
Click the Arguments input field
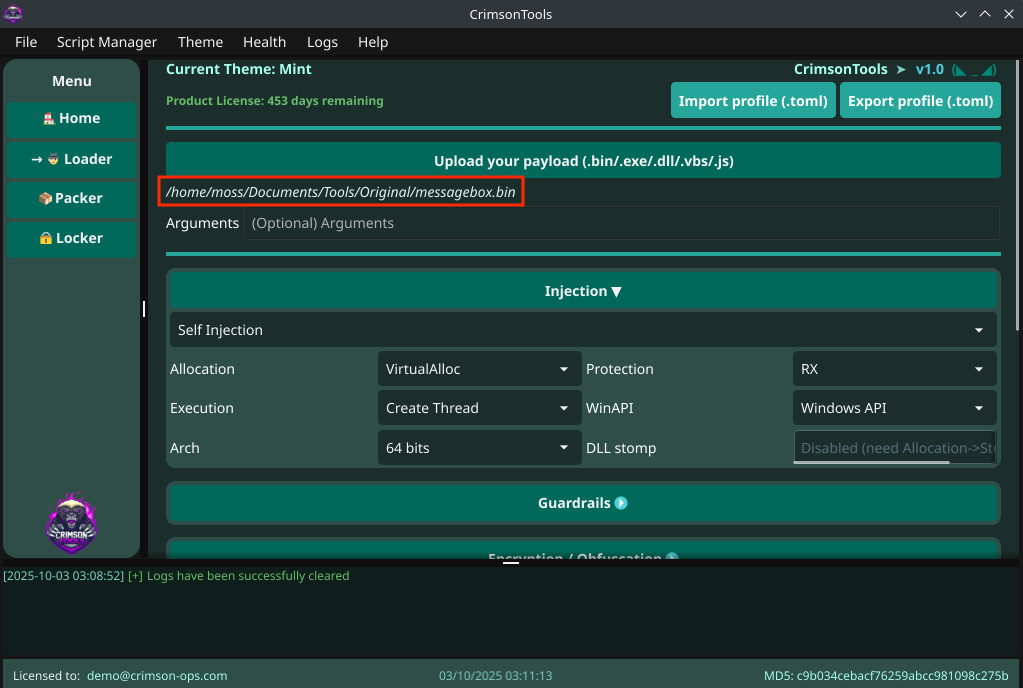[x=620, y=222]
